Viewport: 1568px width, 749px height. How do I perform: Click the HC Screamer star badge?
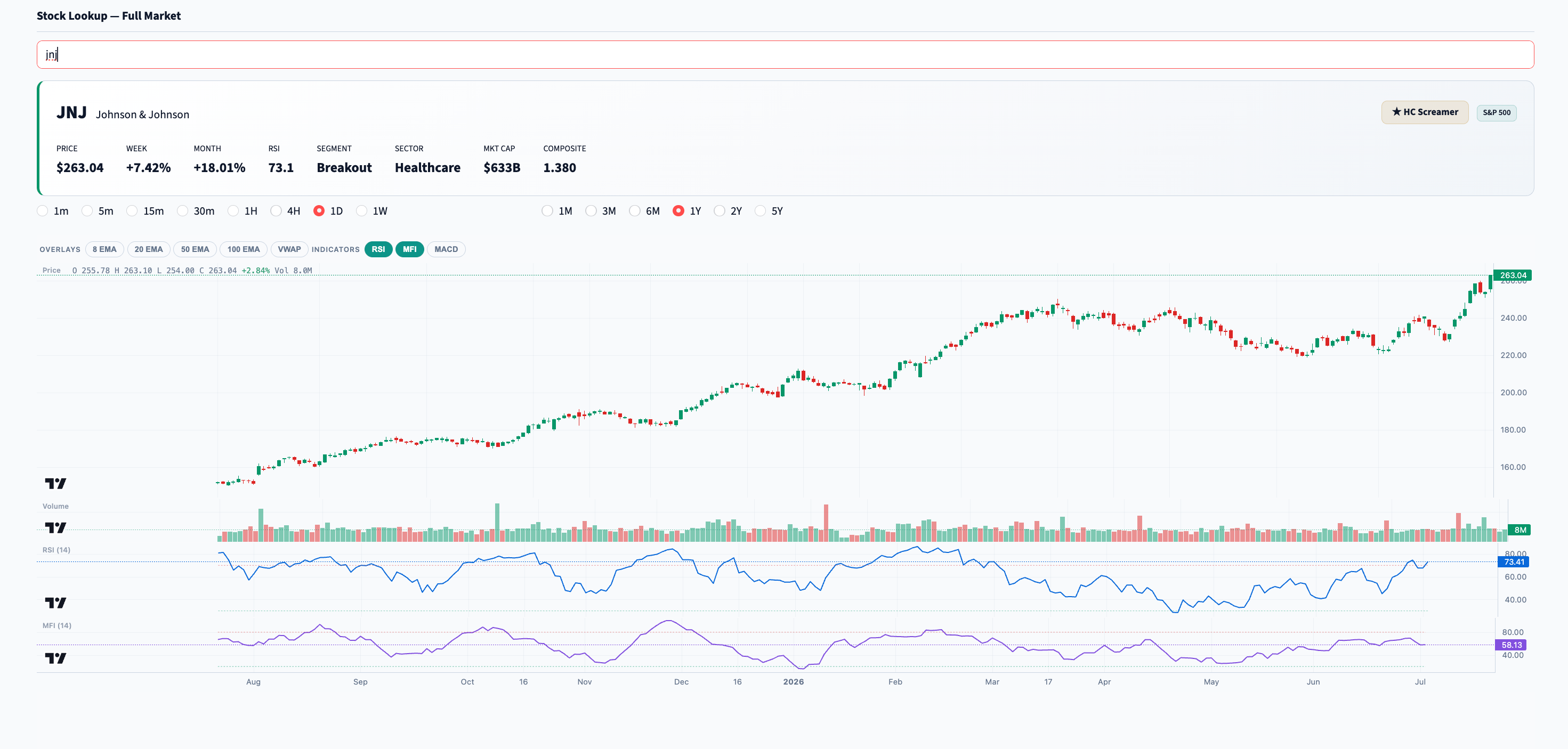(x=1424, y=112)
